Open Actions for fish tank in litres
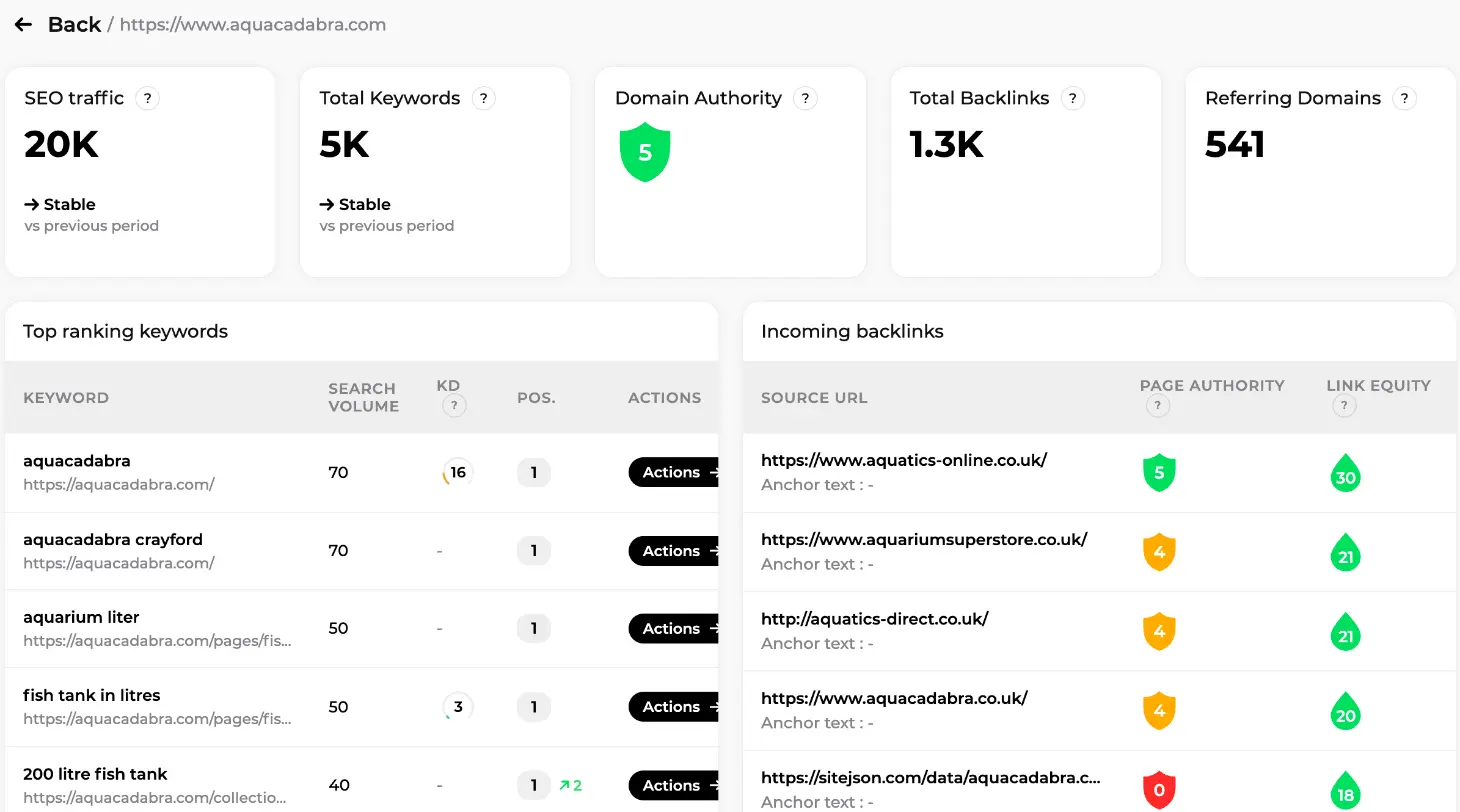Screen dimensions: 1460x812 pyautogui.click(x=675, y=707)
